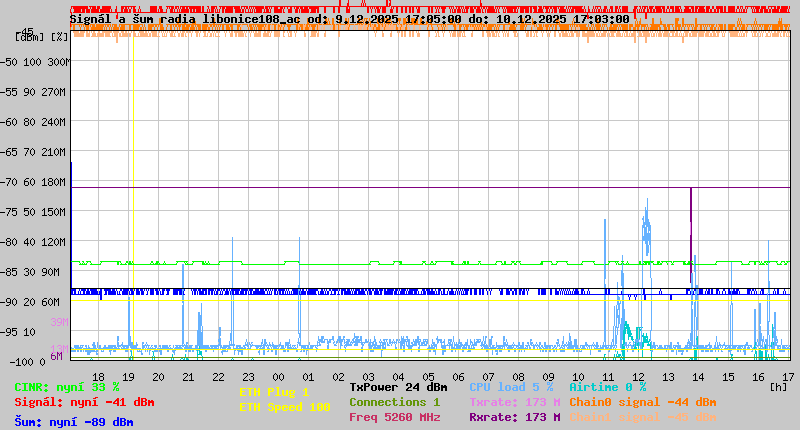The width and height of the screenshot is (800, 430).
Task: Click the '[dBm] [%]' axis unit header
Action: [42, 37]
